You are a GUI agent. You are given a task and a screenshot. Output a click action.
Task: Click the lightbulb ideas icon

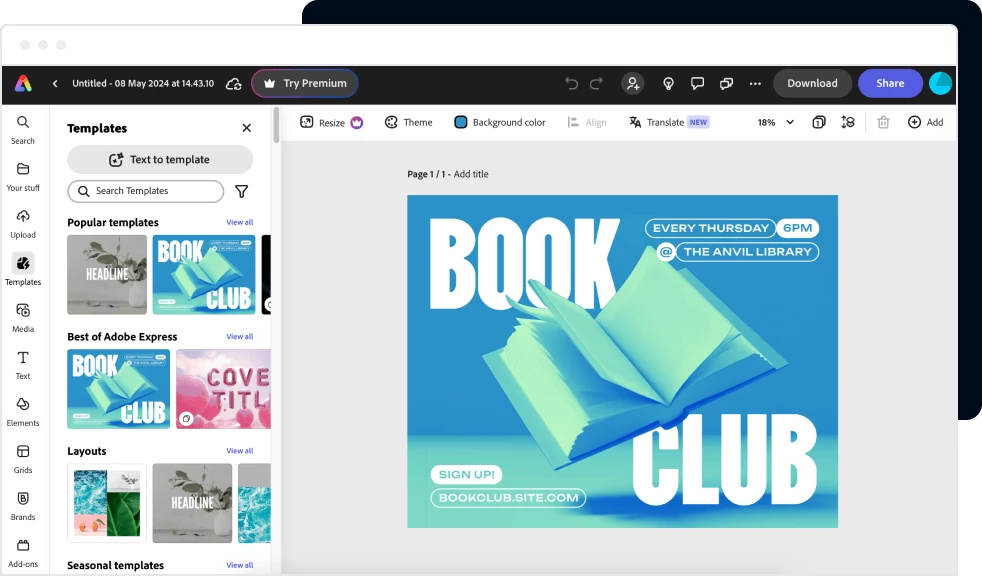pos(668,84)
